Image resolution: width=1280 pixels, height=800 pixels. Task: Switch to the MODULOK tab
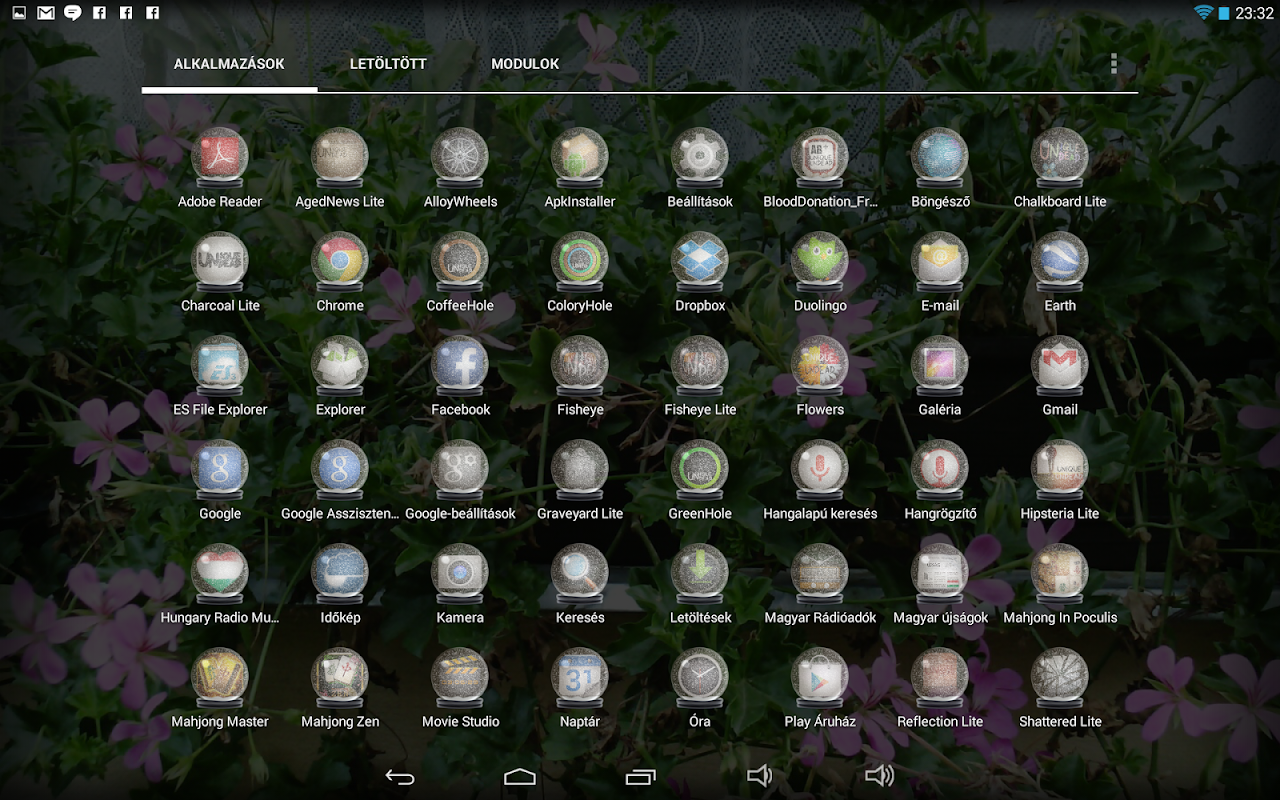525,64
